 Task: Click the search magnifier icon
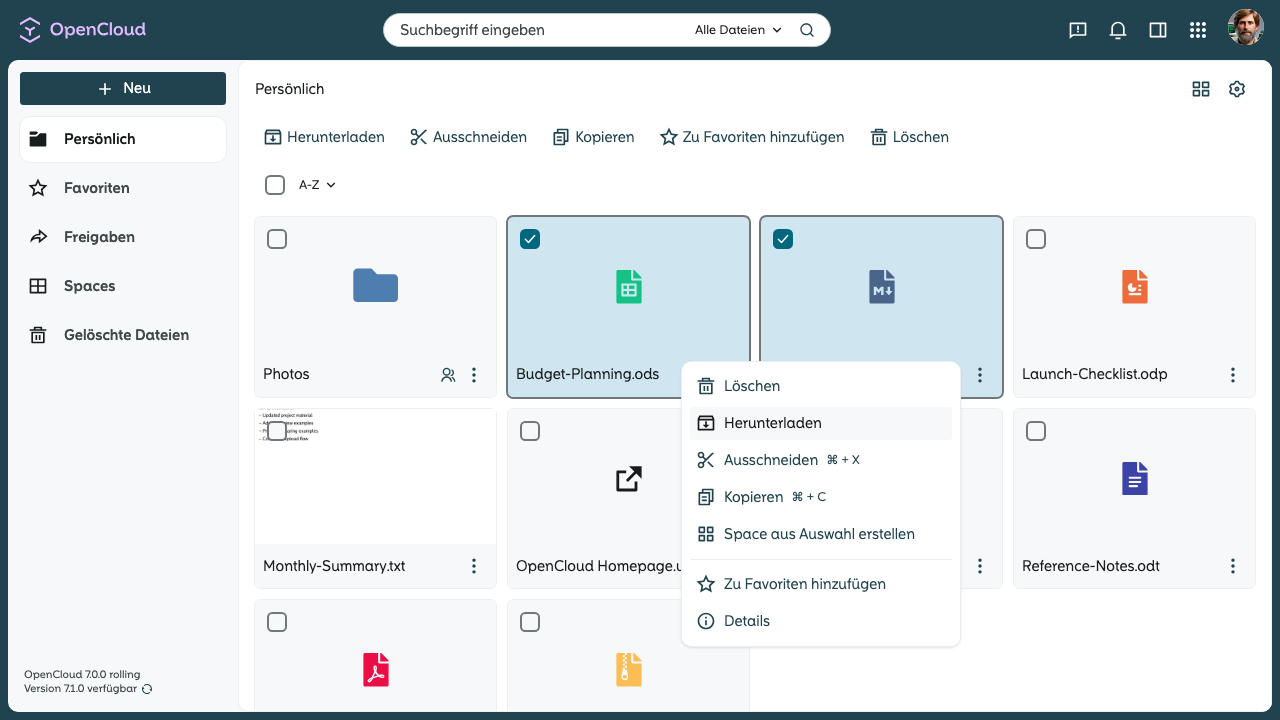coord(807,30)
